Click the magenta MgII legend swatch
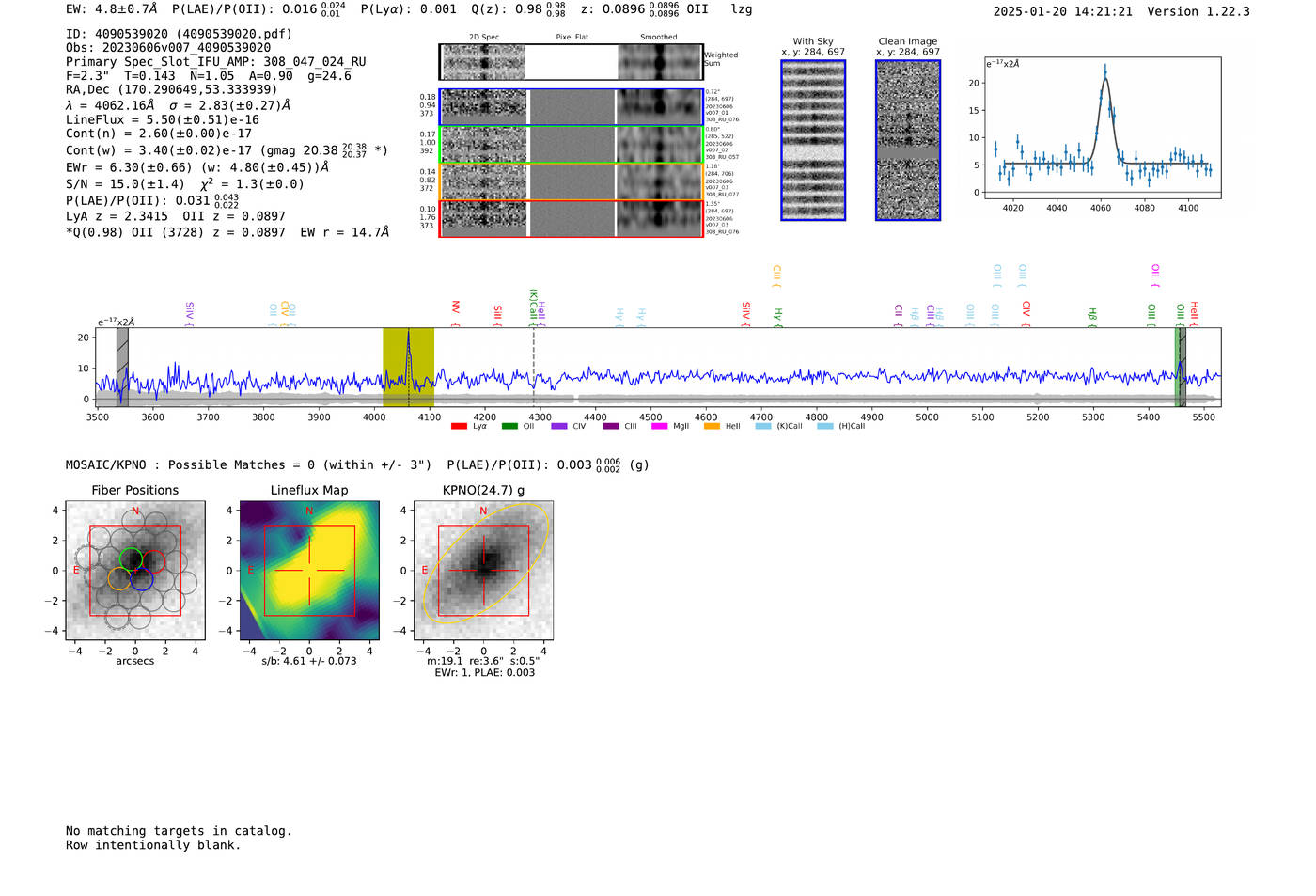This screenshot has height=896, width=1316. pos(661,426)
